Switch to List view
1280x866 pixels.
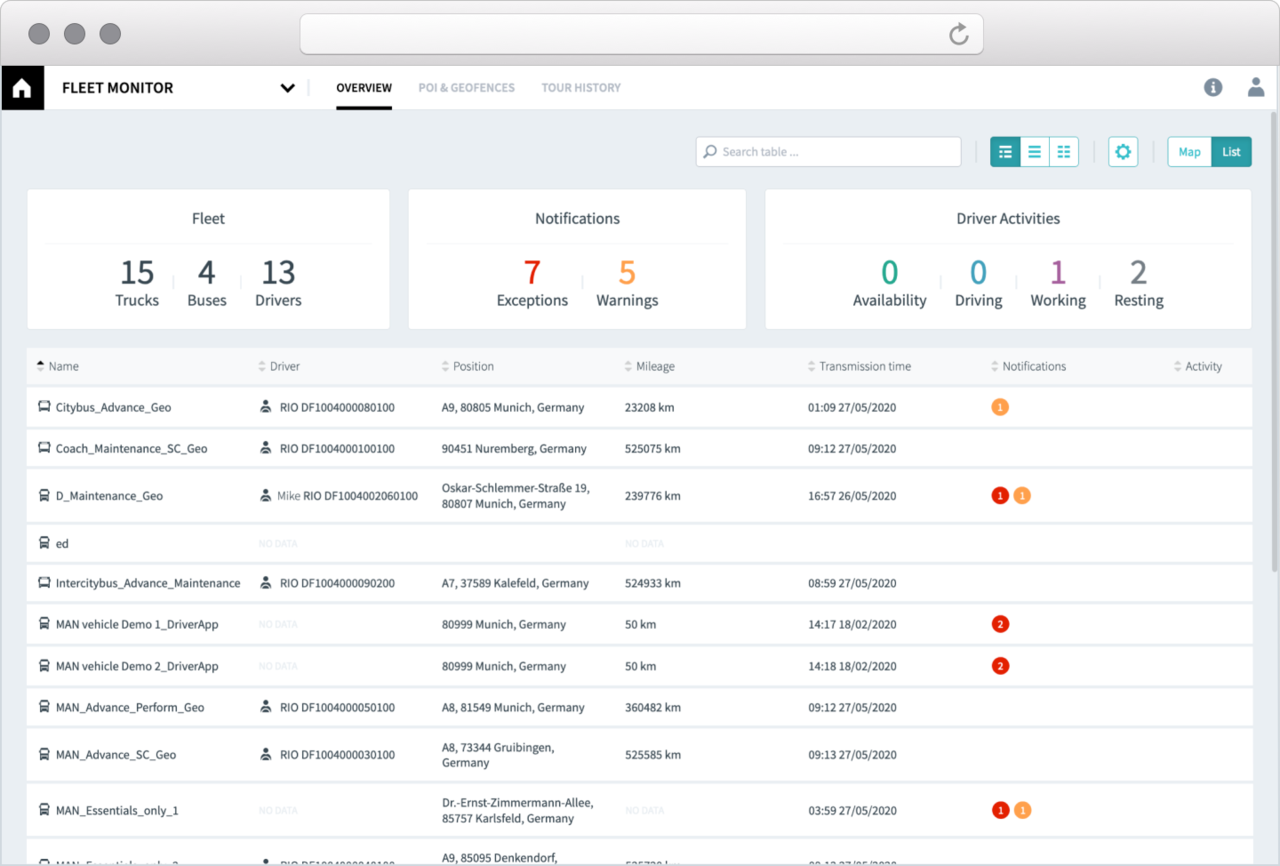(1231, 152)
